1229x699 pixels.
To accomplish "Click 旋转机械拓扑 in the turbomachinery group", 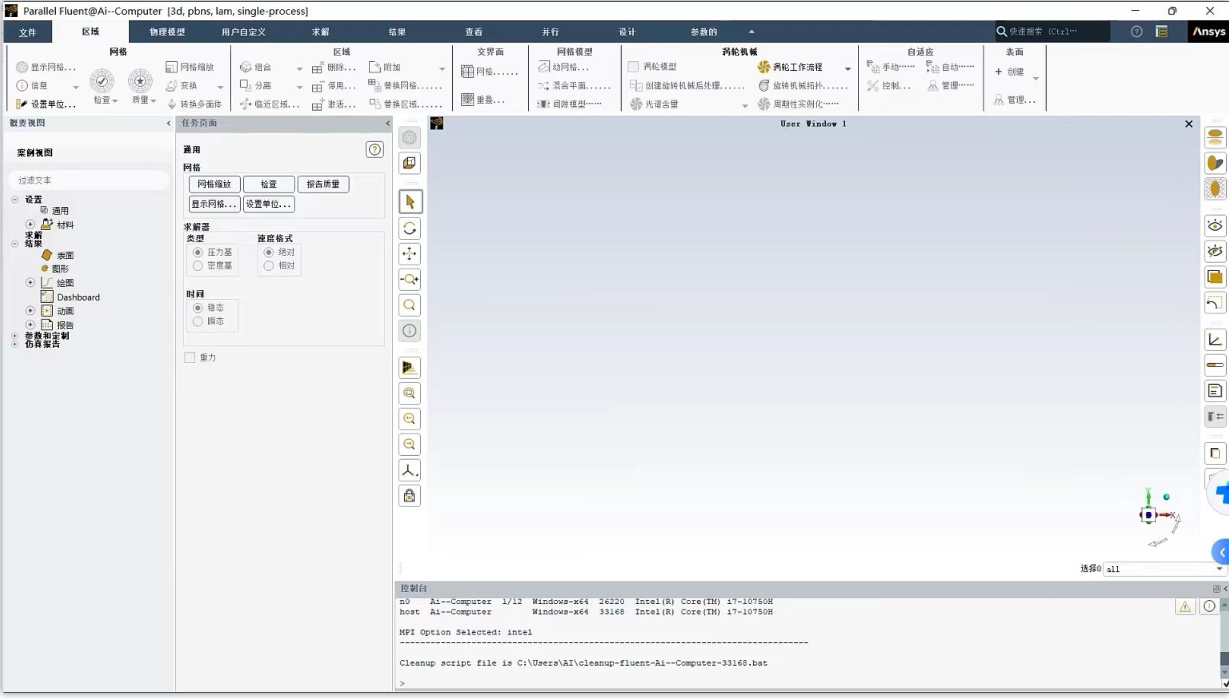I will [x=802, y=85].
